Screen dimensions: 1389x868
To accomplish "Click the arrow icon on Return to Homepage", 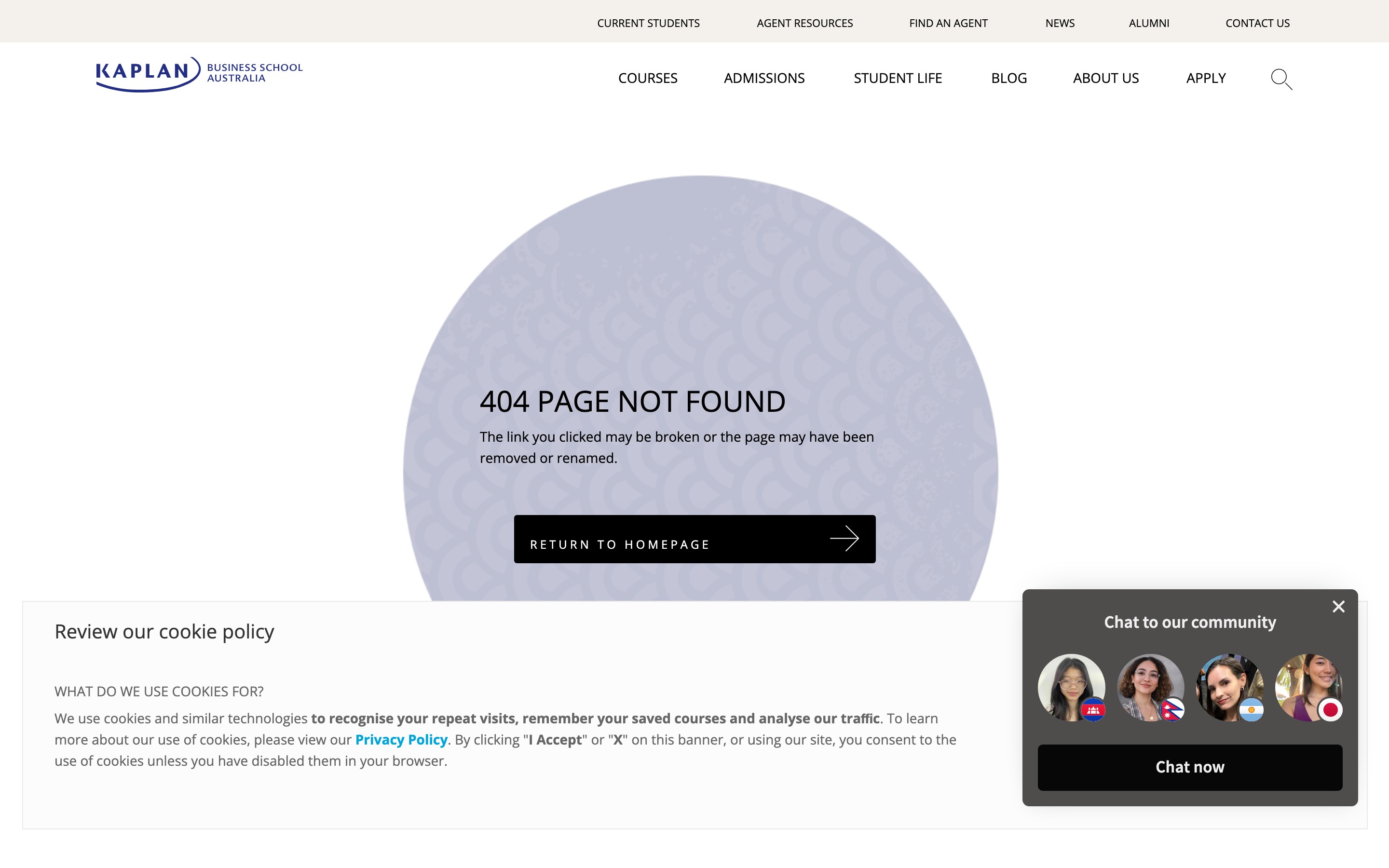I will click(844, 539).
